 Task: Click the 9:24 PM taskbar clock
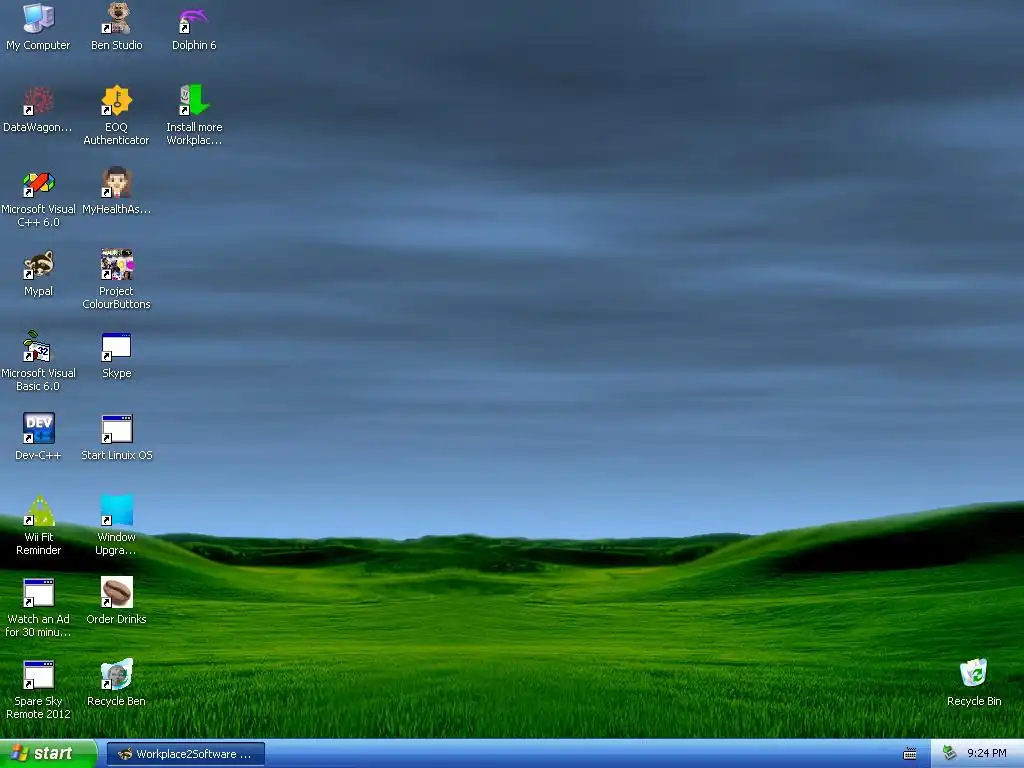(986, 754)
